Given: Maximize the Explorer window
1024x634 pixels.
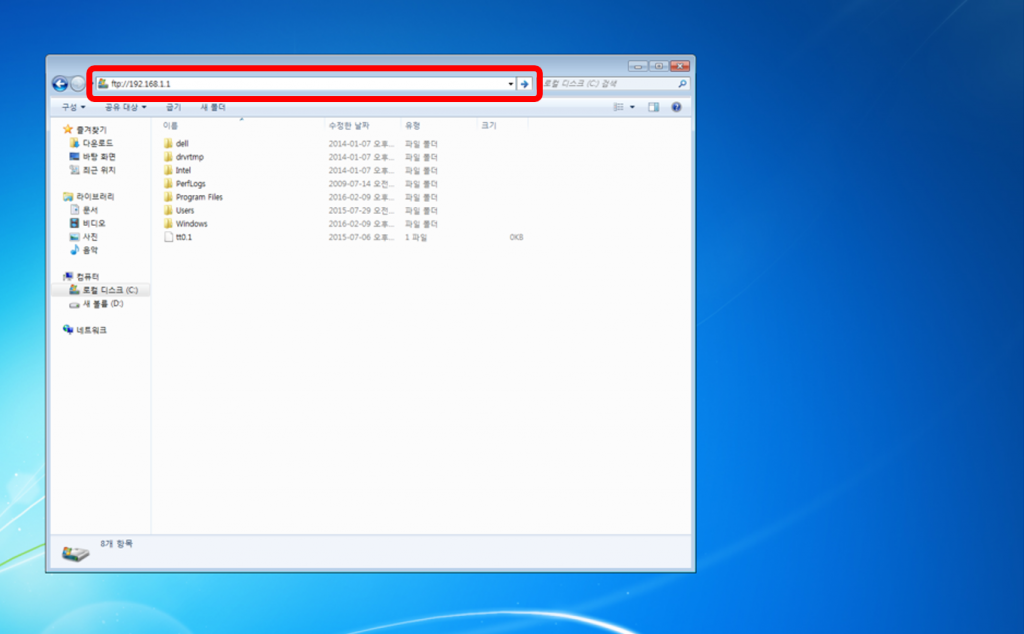Looking at the screenshot, I should click(658, 66).
